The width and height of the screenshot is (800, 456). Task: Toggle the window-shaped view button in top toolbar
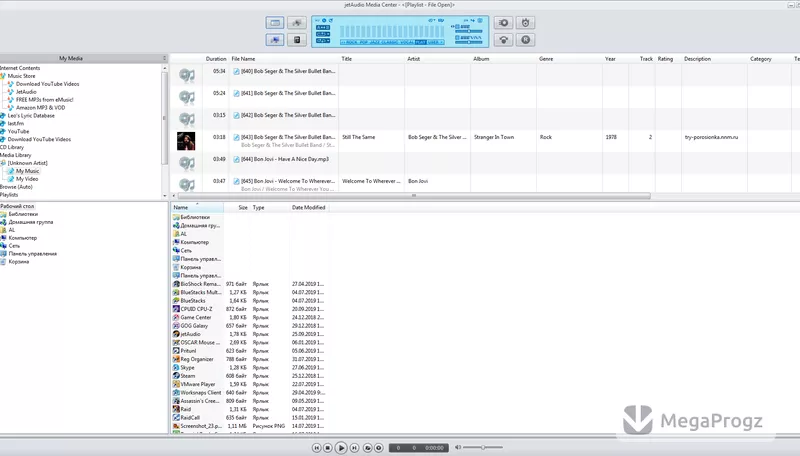275,23
